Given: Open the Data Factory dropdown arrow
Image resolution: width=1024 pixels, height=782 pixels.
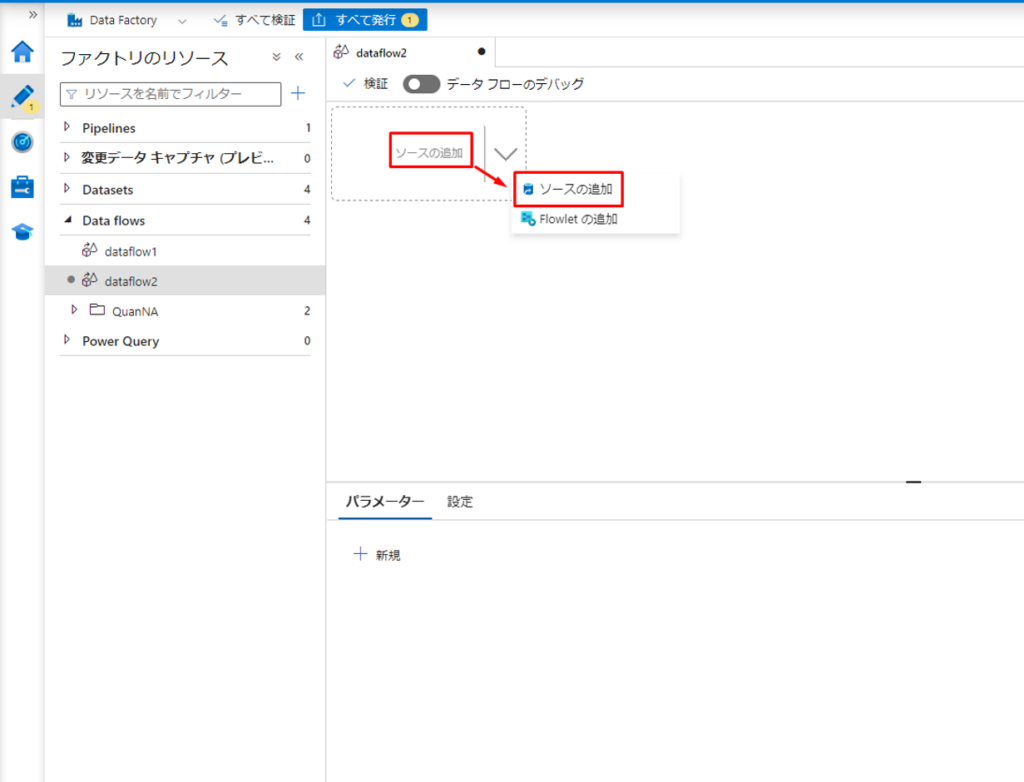Looking at the screenshot, I should tap(182, 21).
